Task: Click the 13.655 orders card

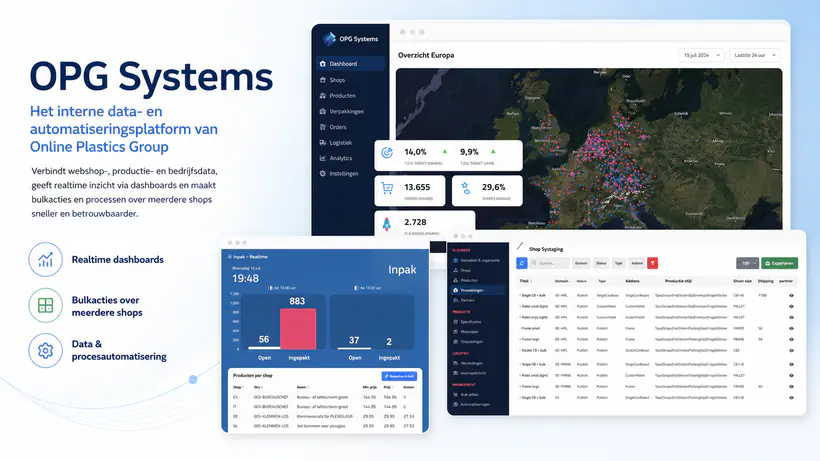Action: [x=410, y=191]
